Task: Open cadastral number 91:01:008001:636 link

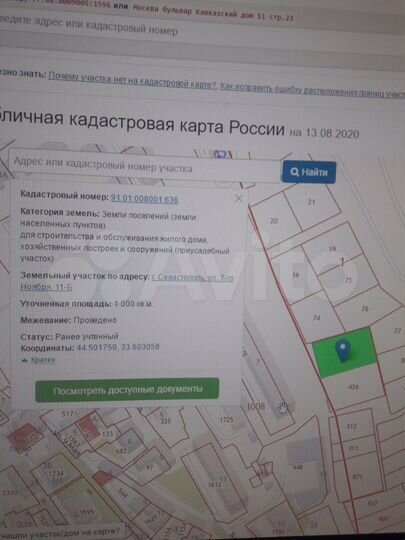Action: pos(144,199)
